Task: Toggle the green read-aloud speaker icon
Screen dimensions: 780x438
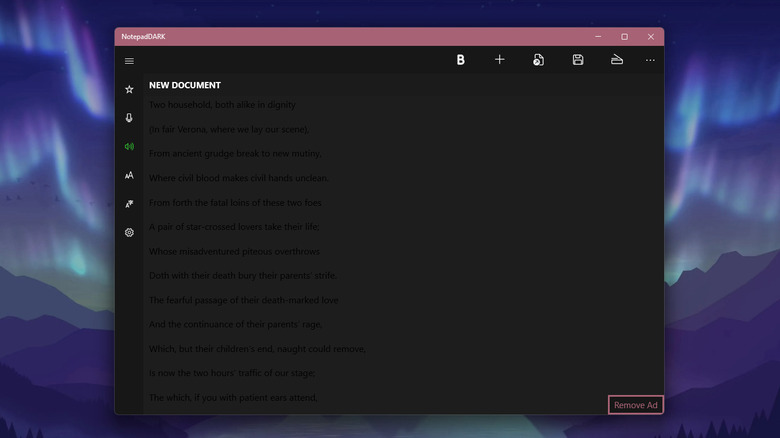Action: (x=129, y=147)
